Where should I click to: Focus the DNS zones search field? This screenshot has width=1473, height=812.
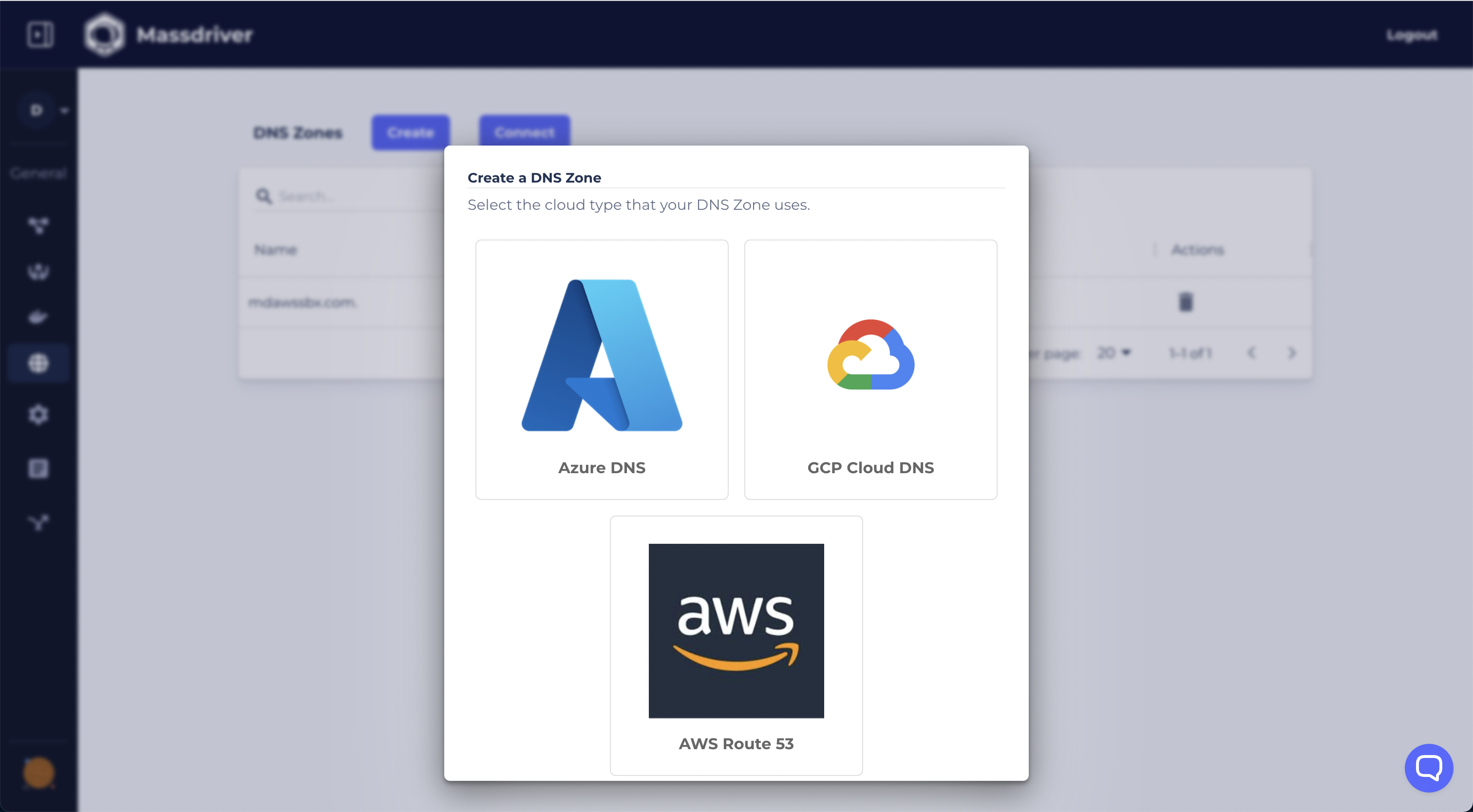[349, 196]
